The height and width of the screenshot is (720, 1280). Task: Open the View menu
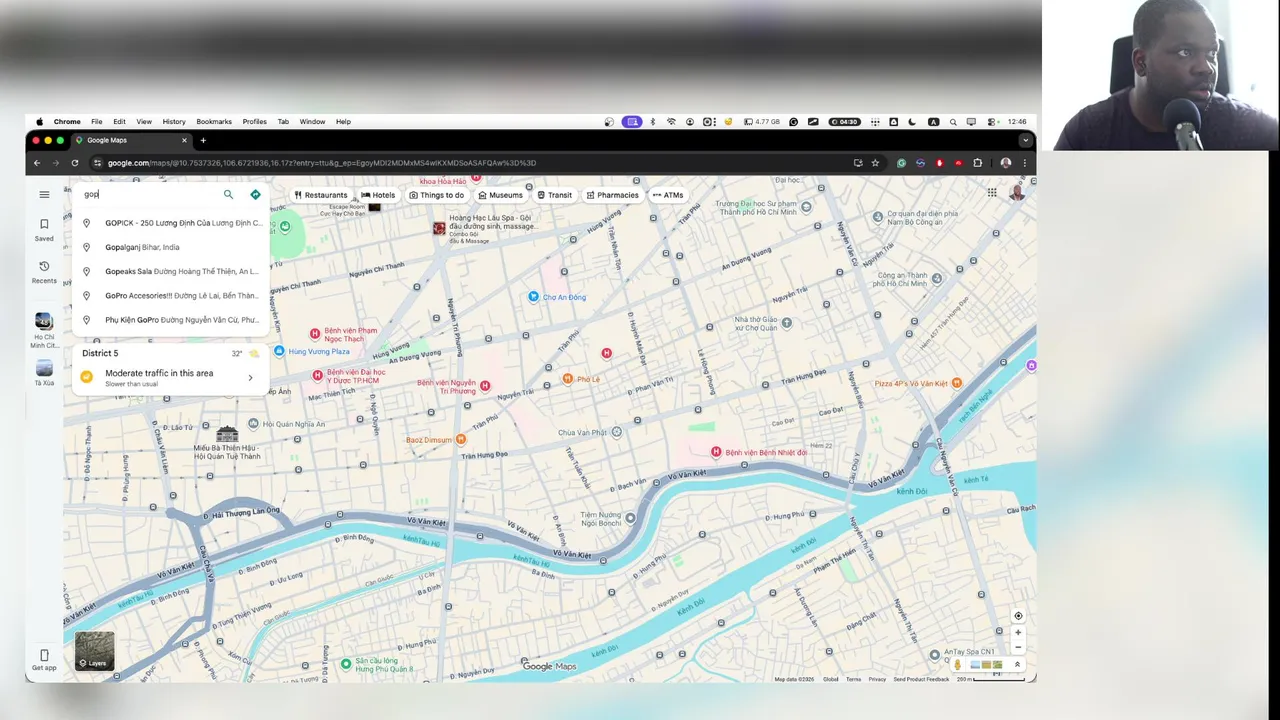click(144, 122)
